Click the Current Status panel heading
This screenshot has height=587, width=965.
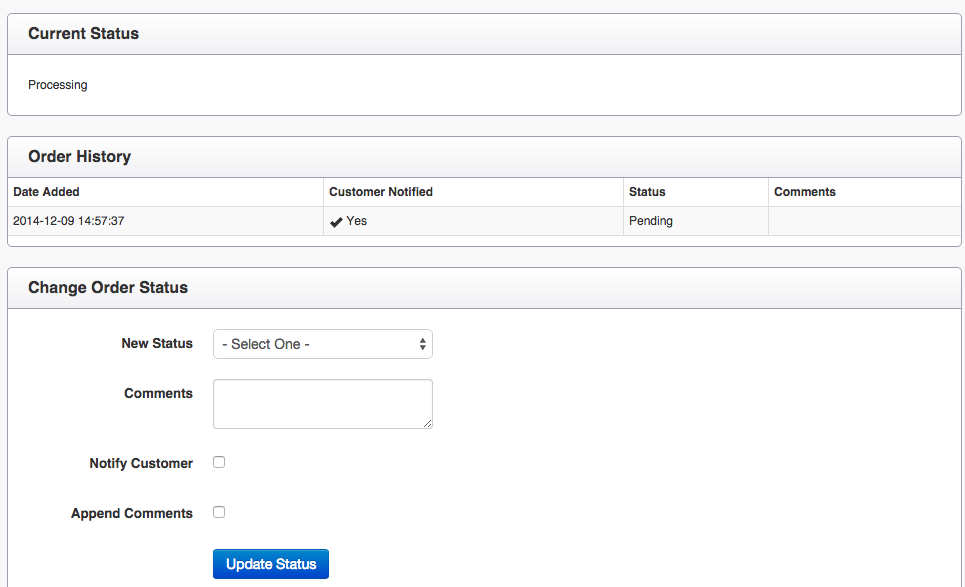pyautogui.click(x=83, y=34)
